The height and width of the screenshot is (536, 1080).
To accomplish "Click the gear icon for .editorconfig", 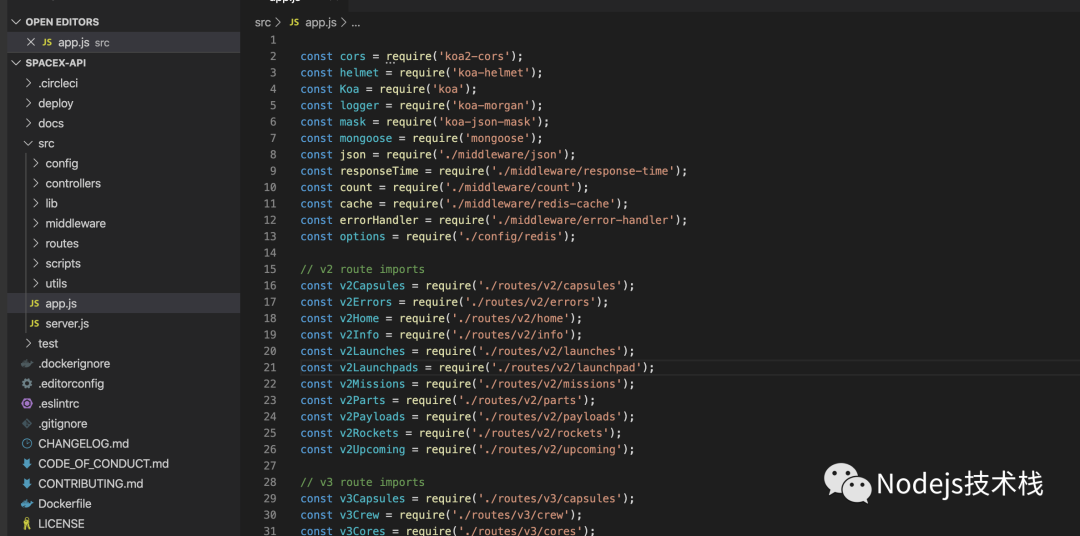I will (x=27, y=383).
